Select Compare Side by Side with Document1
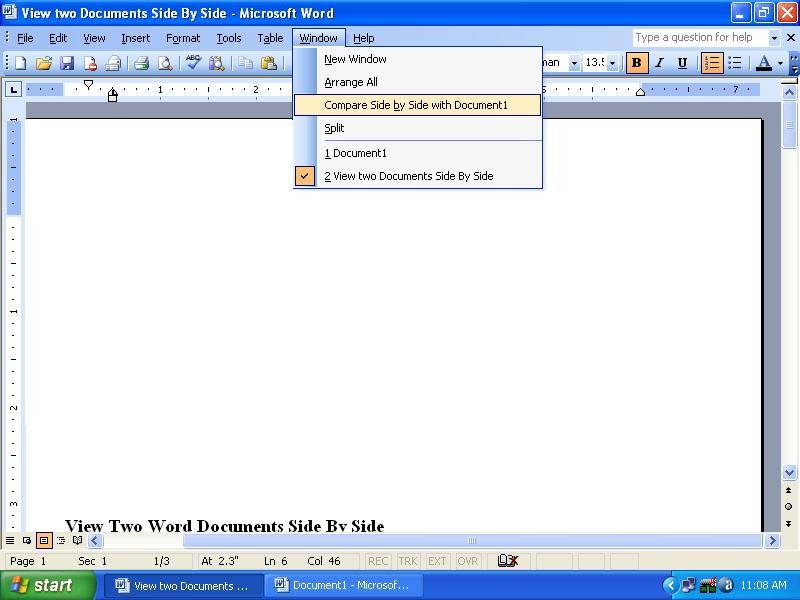Image resolution: width=800 pixels, height=600 pixels. point(417,104)
